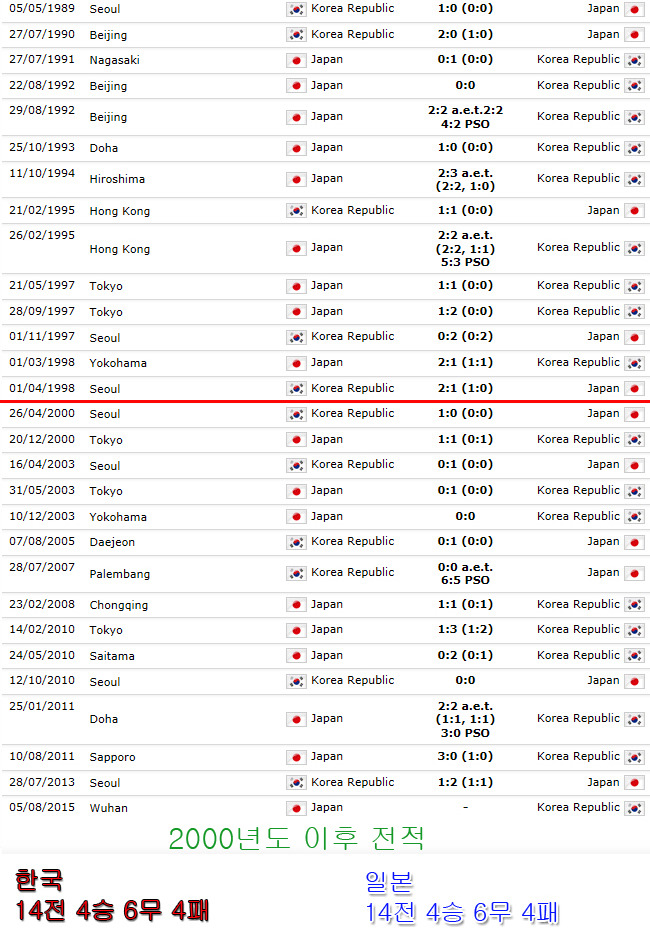Image resolution: width=650 pixels, height=932 pixels.
Task: Click Korea flag icon in 05/05/1989 row
Action: coord(296,10)
